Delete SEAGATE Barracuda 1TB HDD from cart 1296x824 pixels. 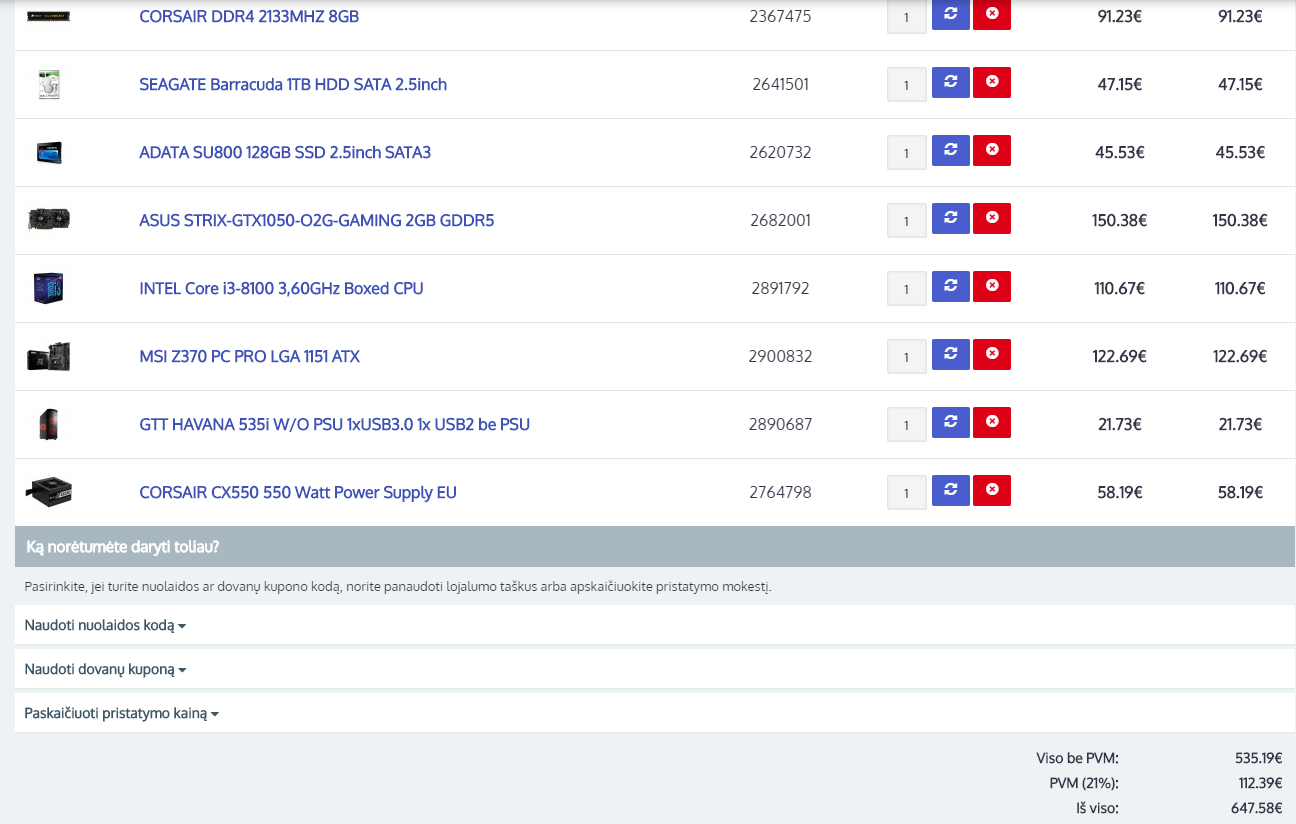pyautogui.click(x=992, y=82)
